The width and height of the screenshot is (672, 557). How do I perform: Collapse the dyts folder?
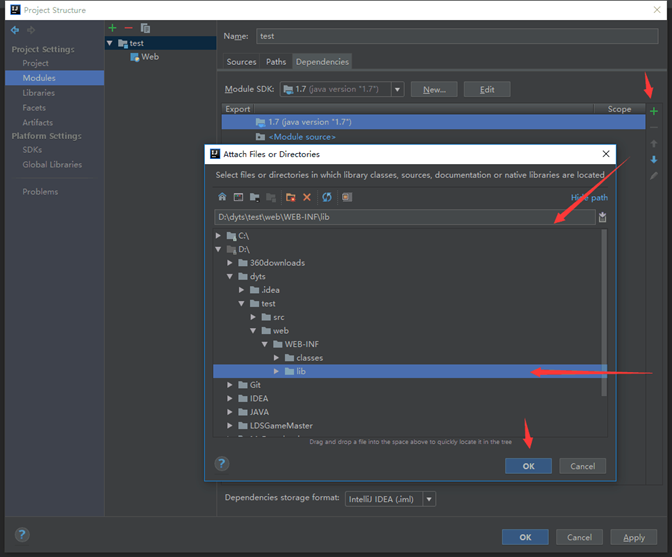(x=230, y=276)
